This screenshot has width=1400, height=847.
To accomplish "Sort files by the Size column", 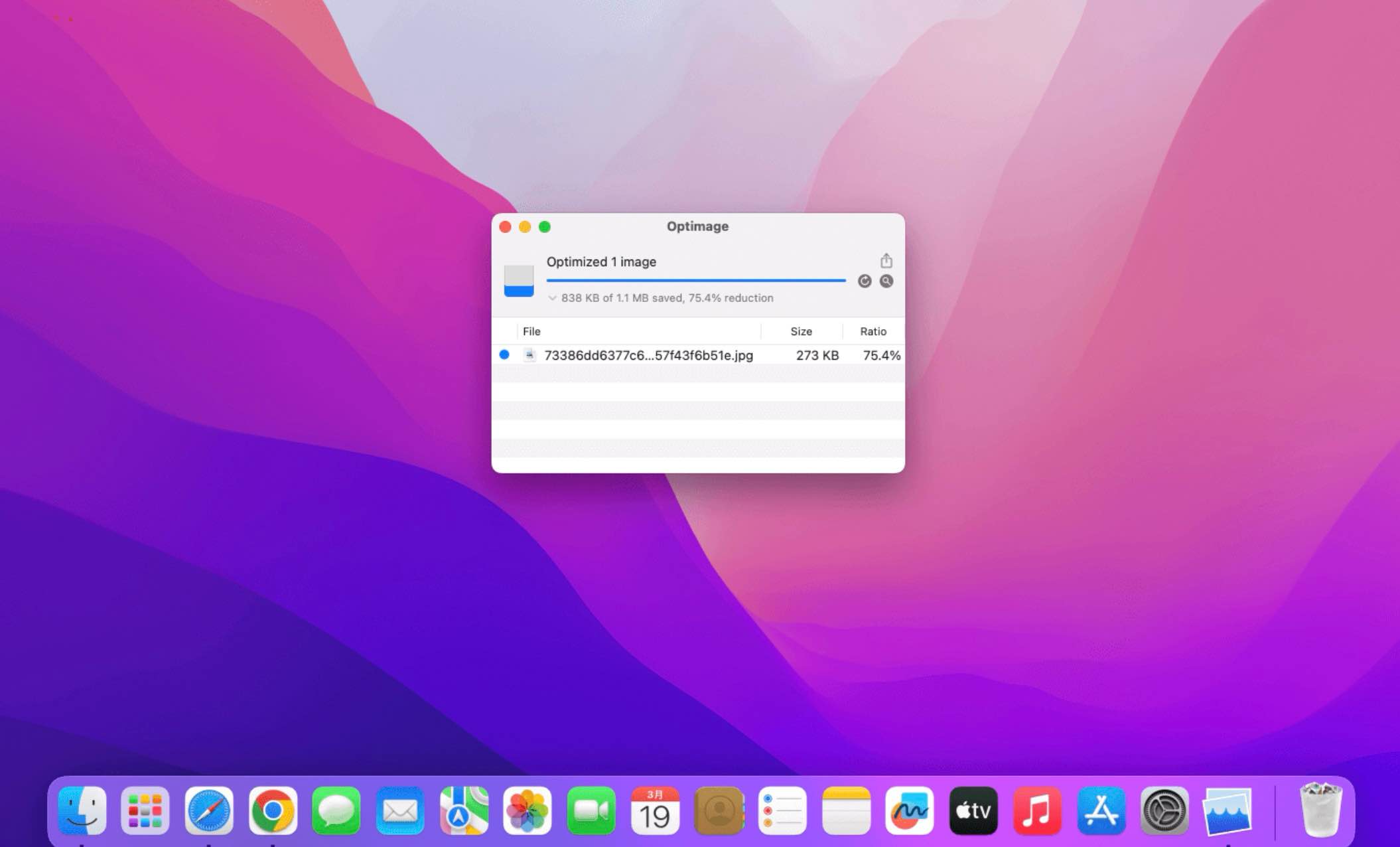I will (802, 331).
